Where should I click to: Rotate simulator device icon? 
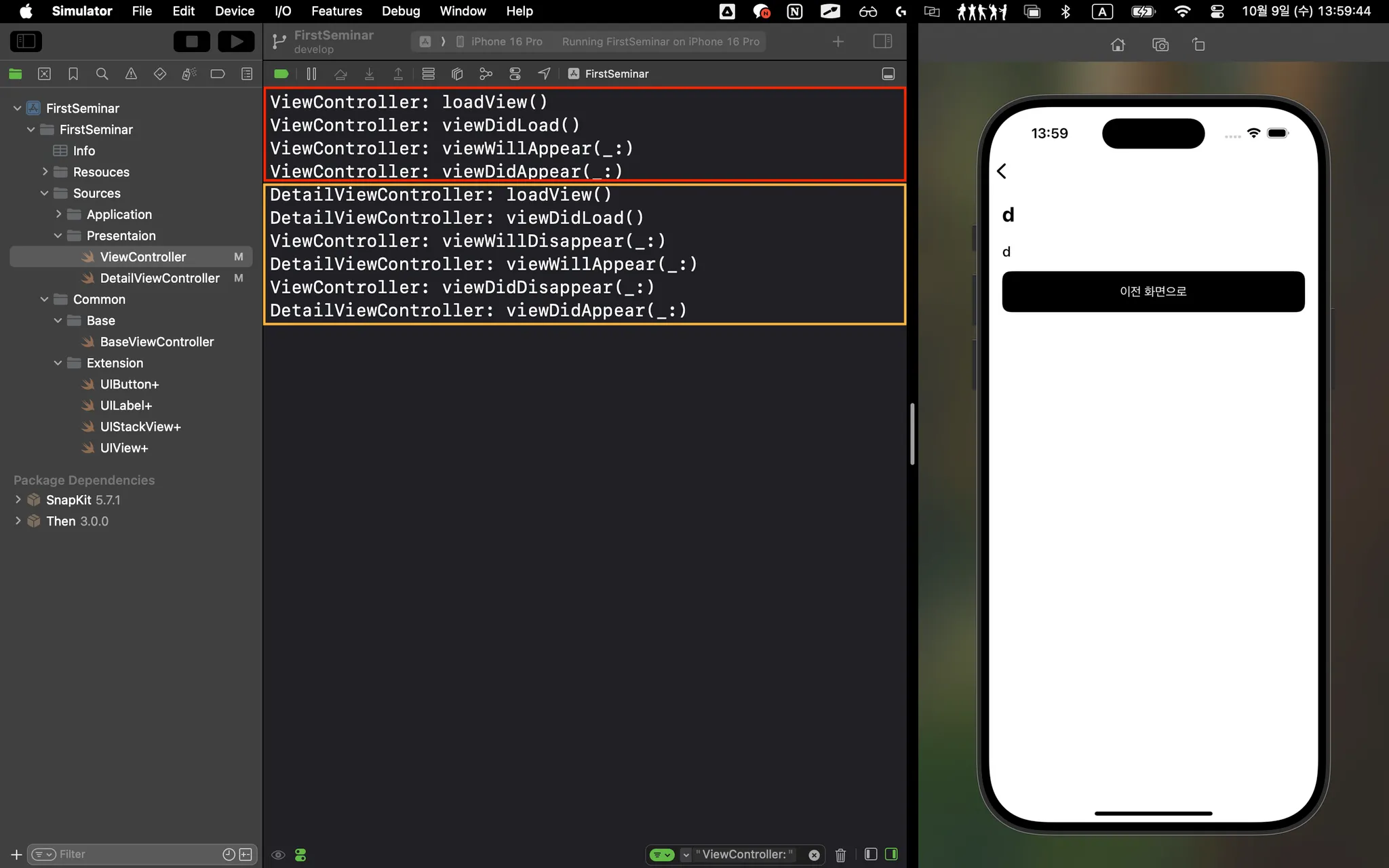[1198, 45]
